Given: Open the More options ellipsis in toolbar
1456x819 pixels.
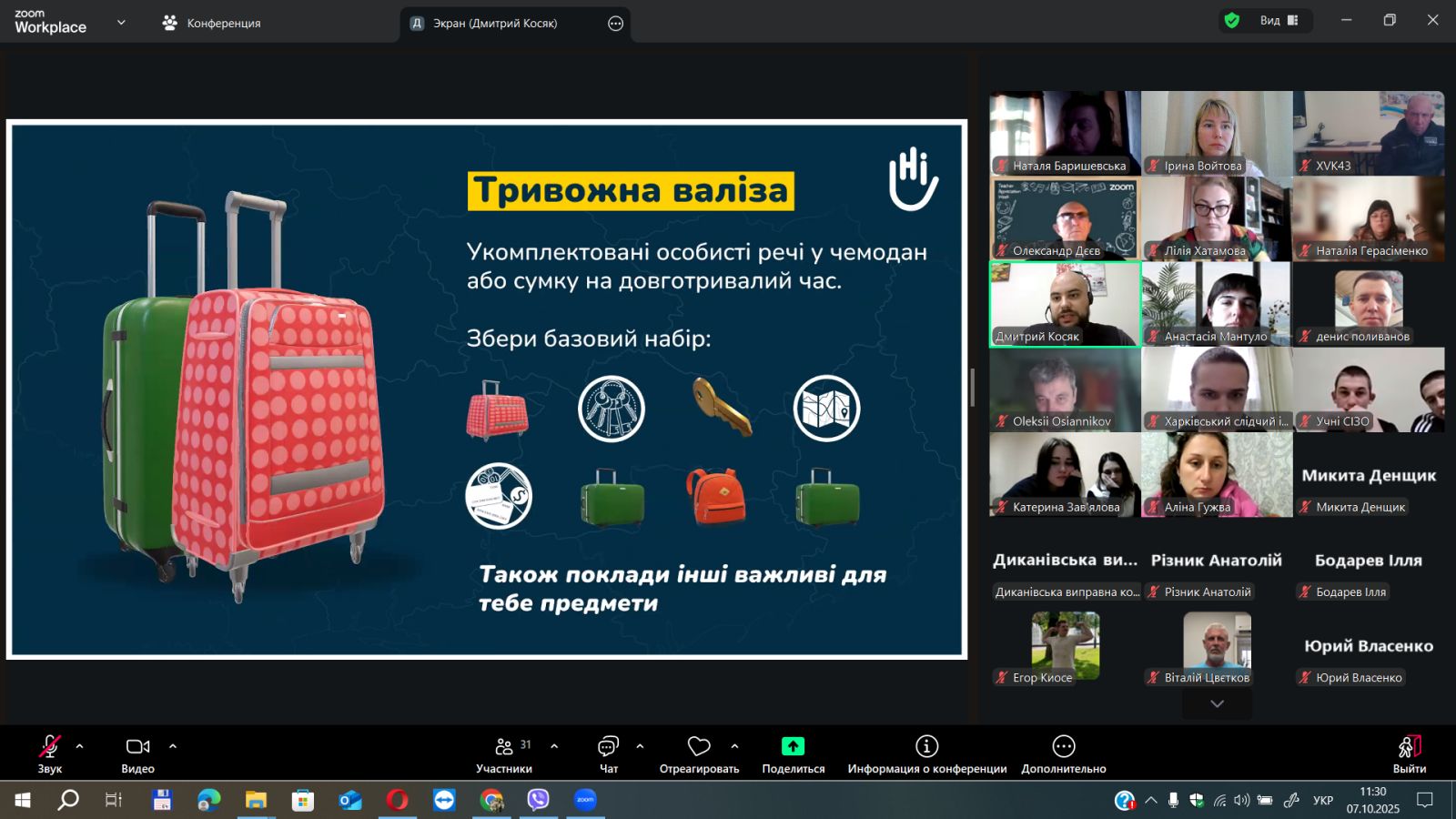Looking at the screenshot, I should 1063,747.
